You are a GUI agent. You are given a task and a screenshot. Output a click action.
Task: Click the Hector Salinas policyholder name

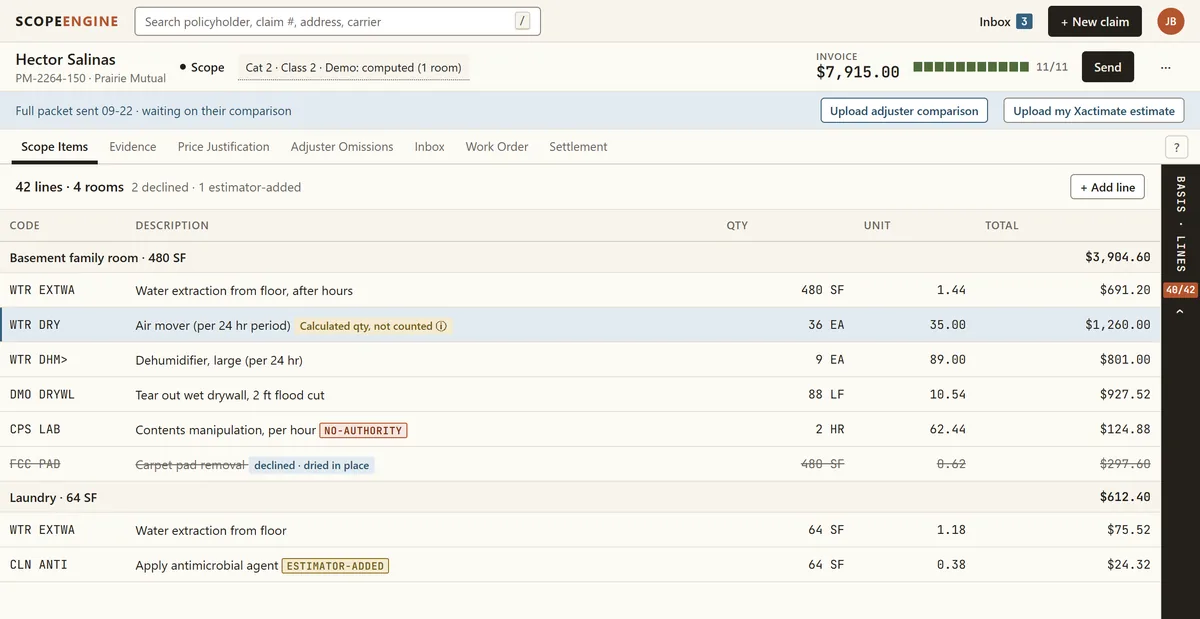pyautogui.click(x=65, y=59)
